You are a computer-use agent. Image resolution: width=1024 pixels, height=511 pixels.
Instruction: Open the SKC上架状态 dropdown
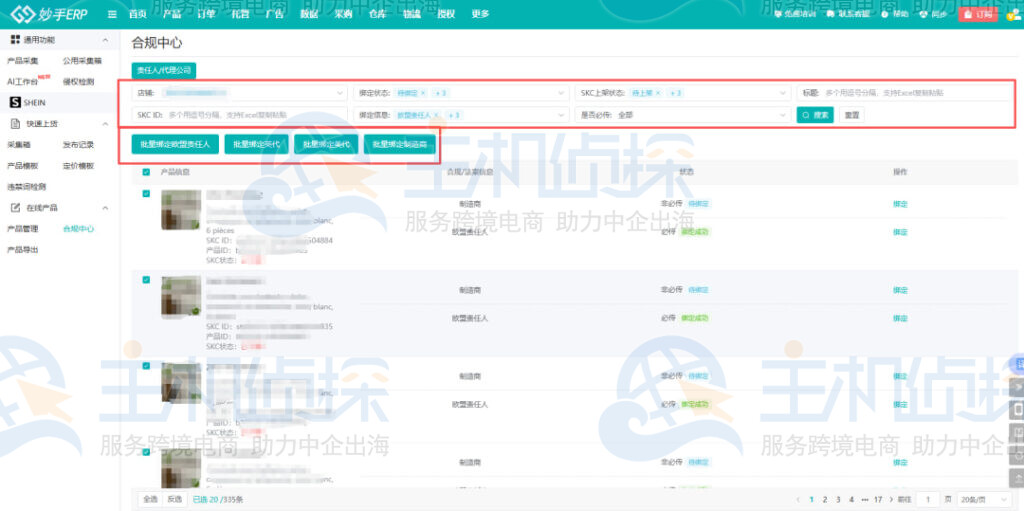[682, 93]
